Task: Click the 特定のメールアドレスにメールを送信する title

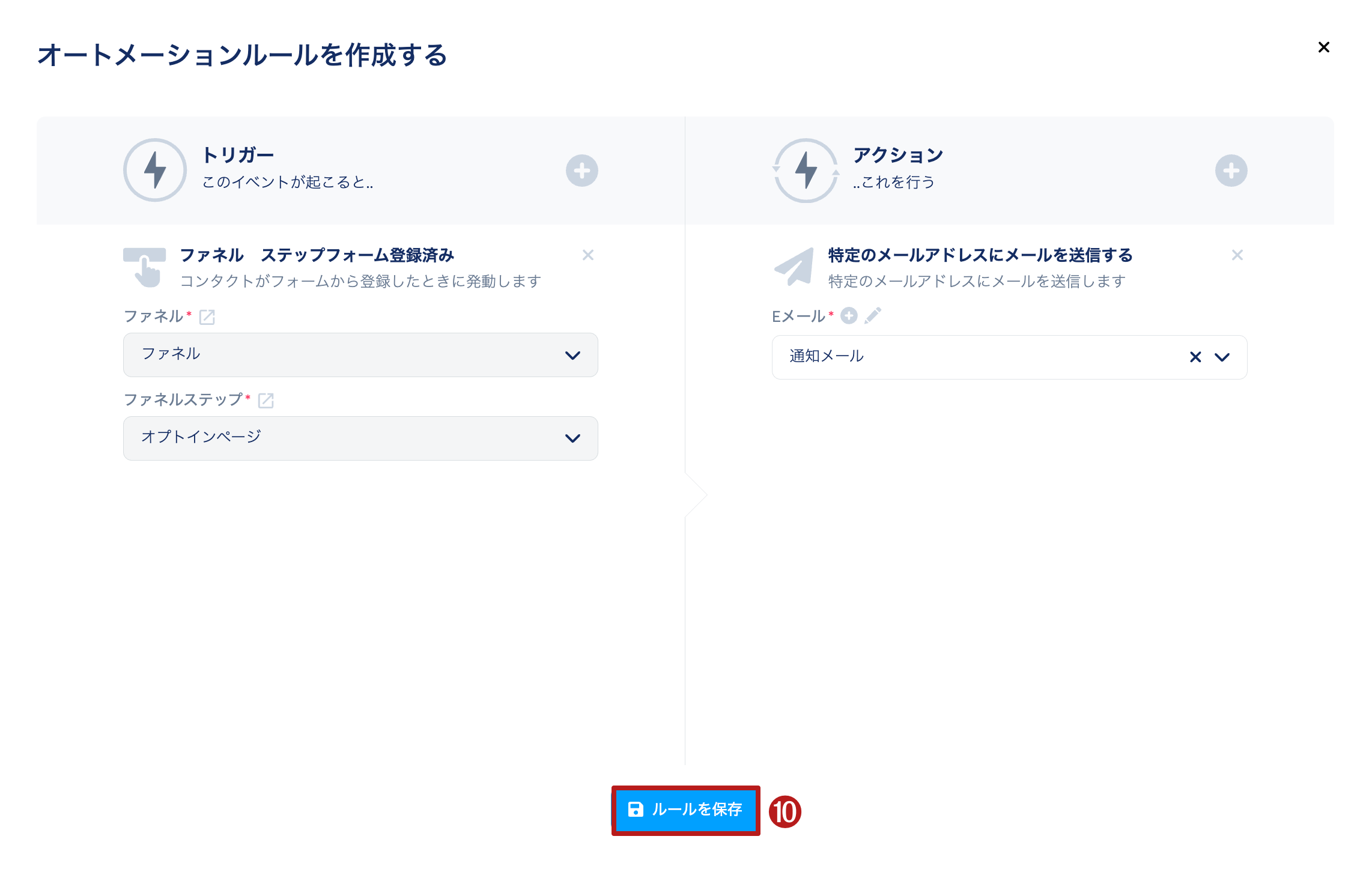Action: point(980,255)
